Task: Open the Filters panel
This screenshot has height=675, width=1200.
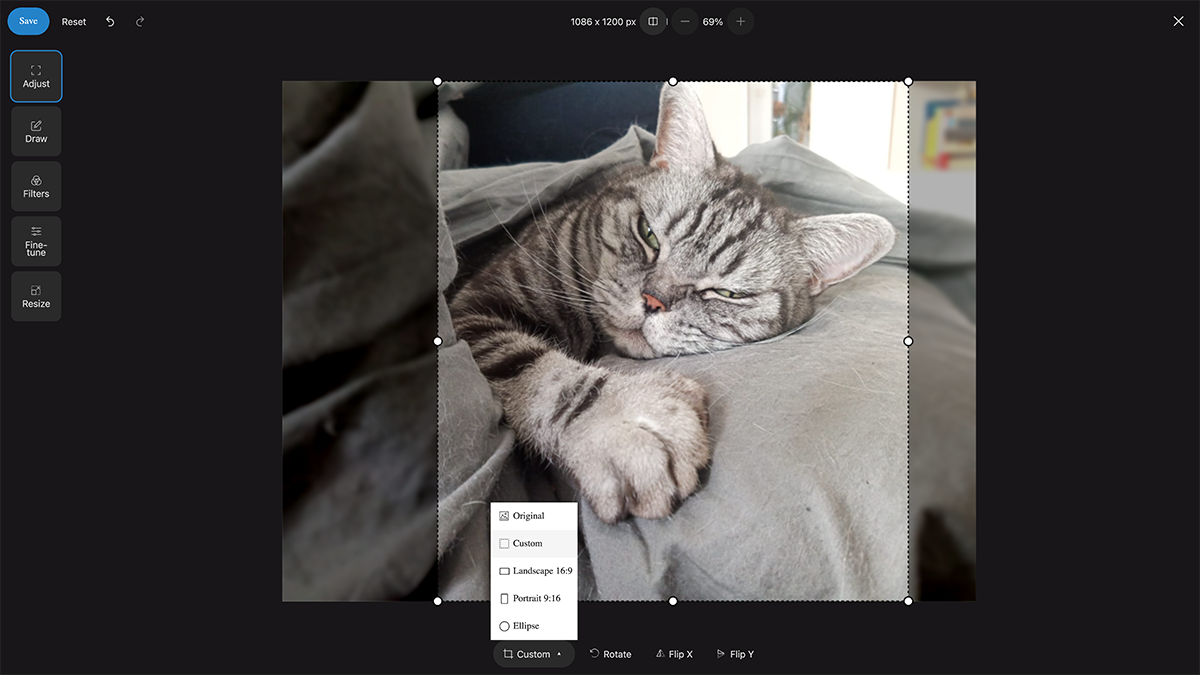Action: (x=36, y=187)
